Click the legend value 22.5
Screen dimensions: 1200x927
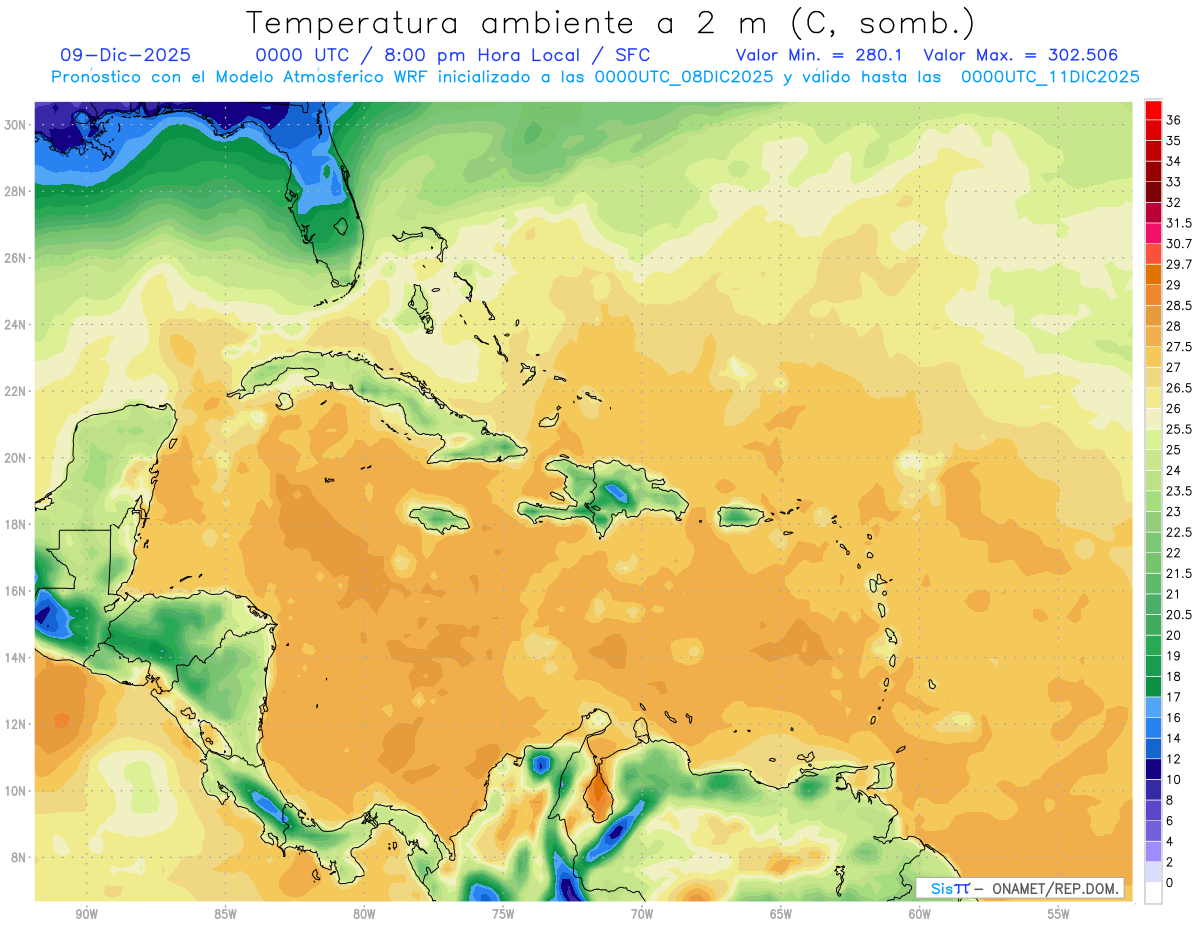1179,533
